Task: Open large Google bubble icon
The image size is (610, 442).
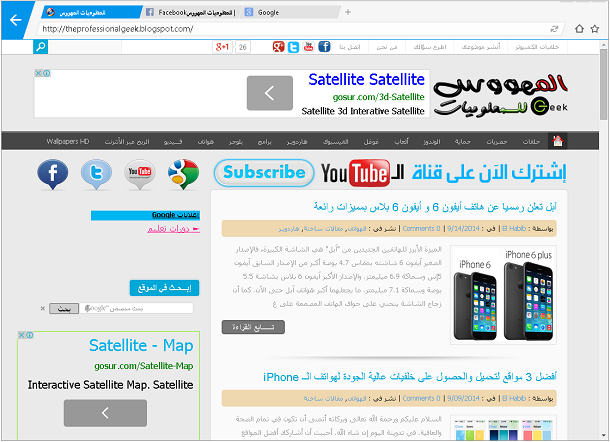Action: click(x=183, y=174)
